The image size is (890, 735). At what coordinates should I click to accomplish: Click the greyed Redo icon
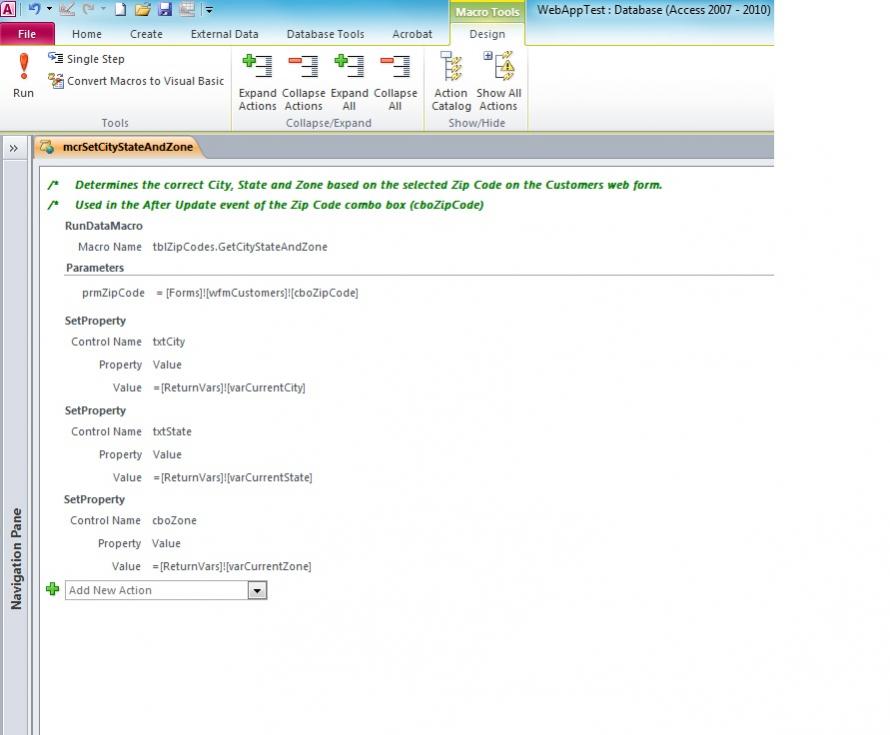88,9
